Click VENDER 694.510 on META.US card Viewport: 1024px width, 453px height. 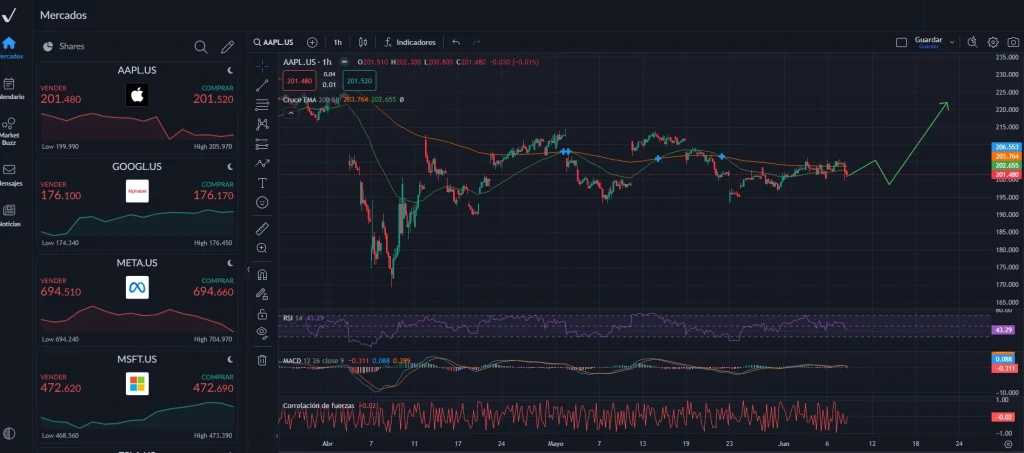61,287
